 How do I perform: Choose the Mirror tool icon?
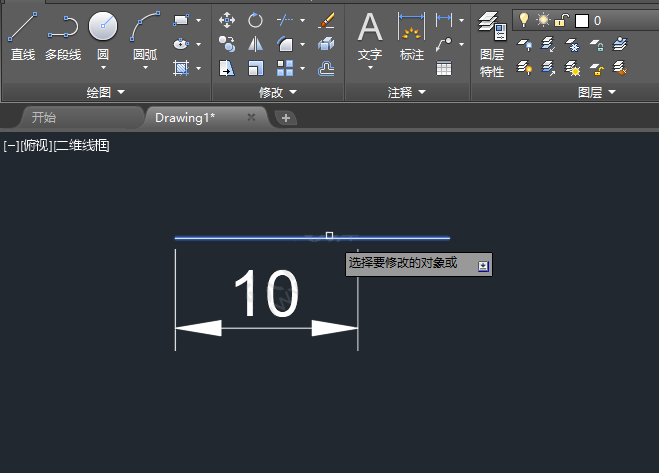[x=256, y=44]
